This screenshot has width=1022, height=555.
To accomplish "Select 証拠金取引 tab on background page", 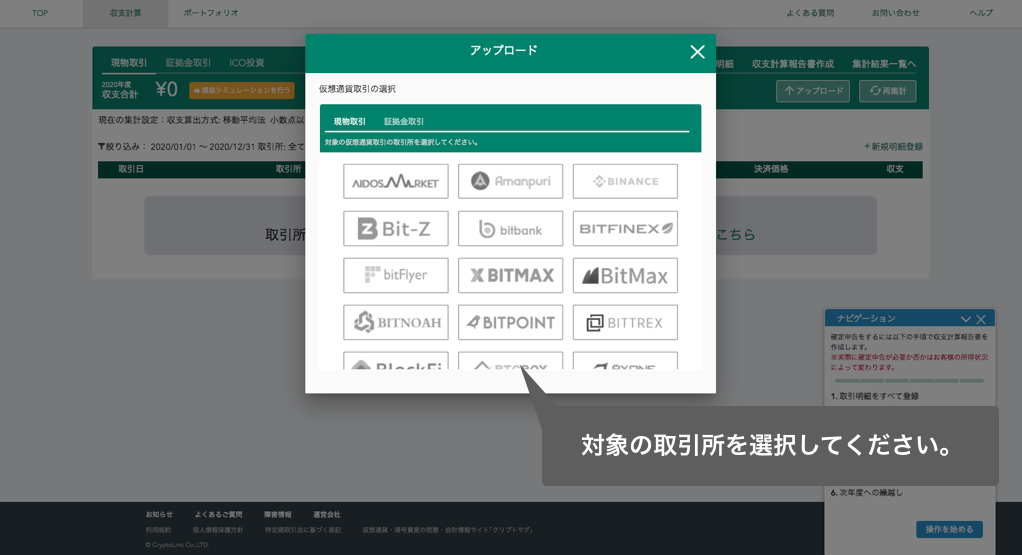I will (188, 63).
